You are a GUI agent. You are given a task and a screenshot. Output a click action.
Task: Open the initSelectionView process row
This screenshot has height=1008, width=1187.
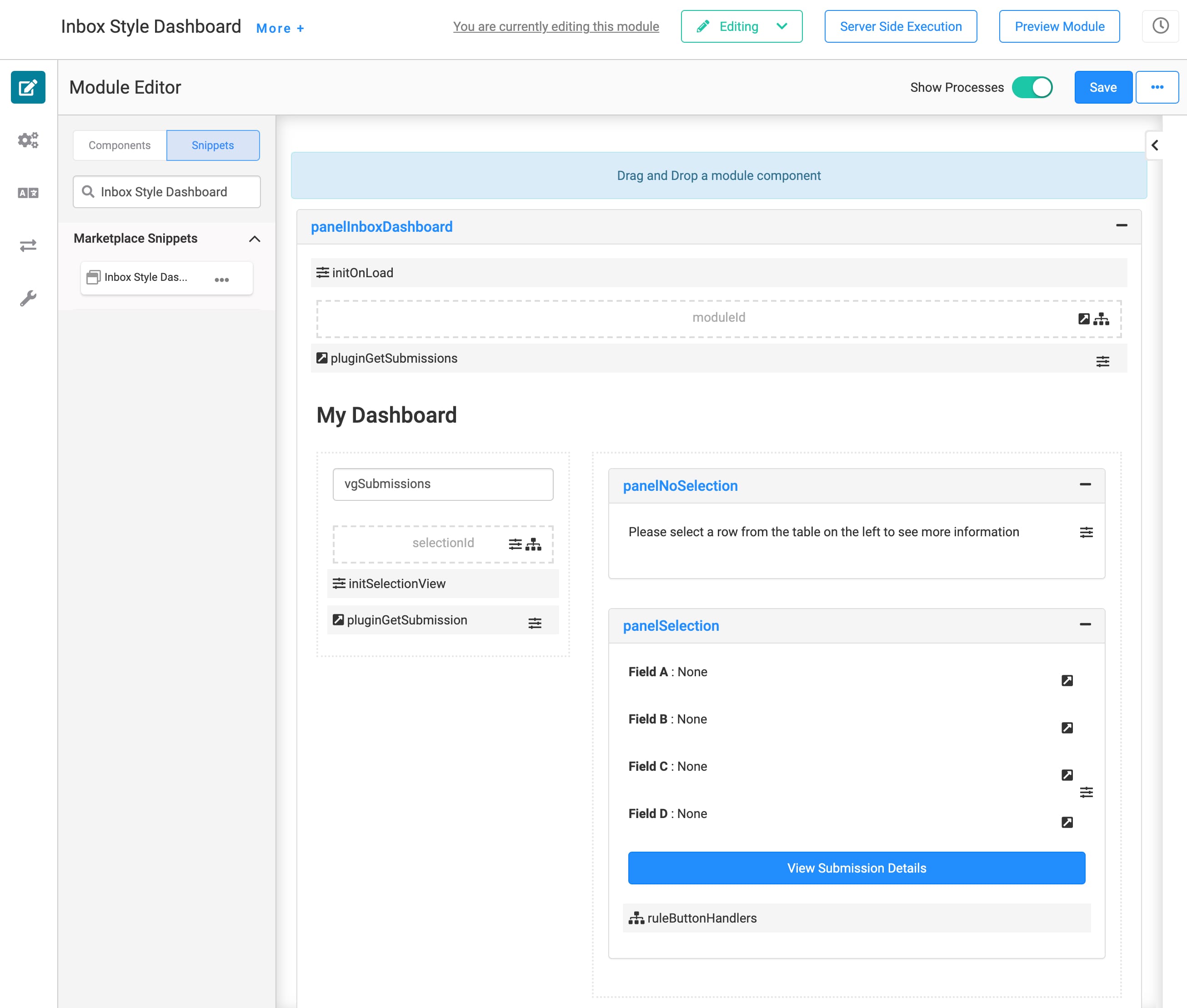[x=443, y=584]
